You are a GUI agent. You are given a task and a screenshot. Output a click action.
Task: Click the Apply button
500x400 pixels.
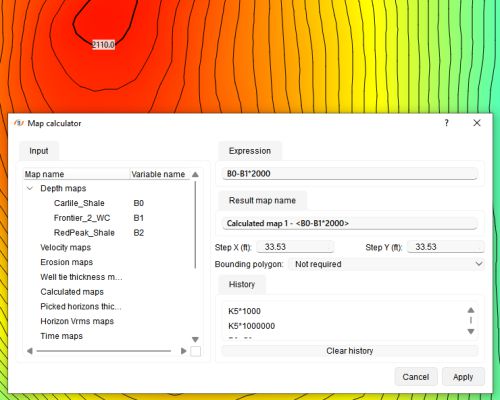click(x=463, y=377)
